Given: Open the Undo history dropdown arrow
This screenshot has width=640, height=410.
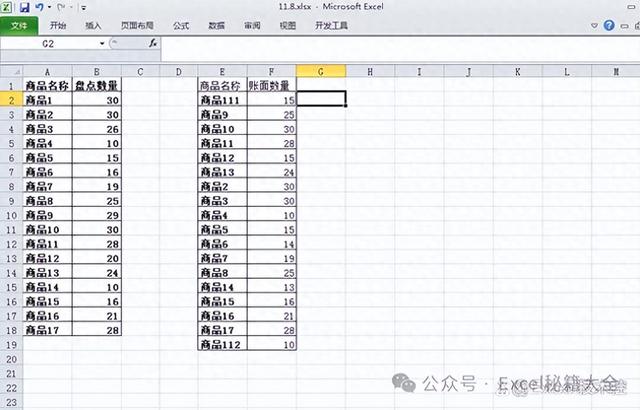Looking at the screenshot, I should (49, 7).
